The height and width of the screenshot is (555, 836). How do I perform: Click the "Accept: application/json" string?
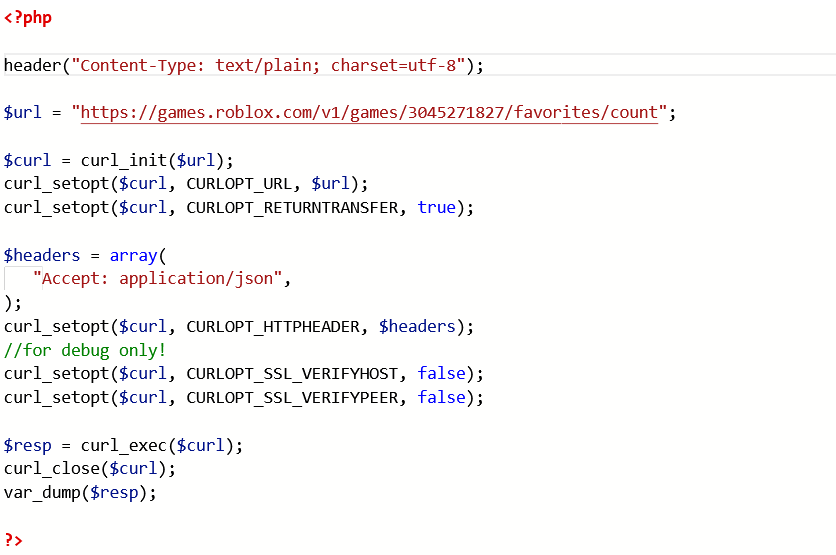158,279
